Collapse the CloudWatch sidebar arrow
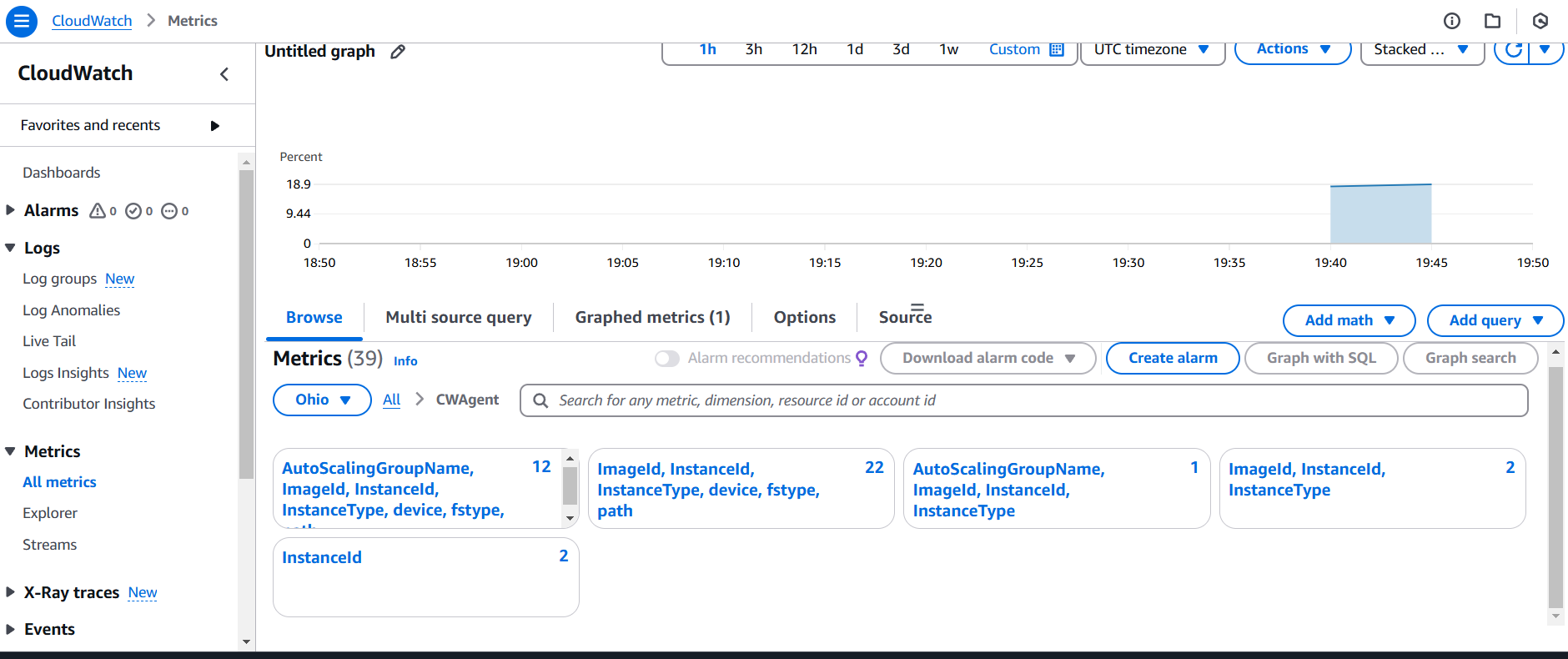 point(224,74)
